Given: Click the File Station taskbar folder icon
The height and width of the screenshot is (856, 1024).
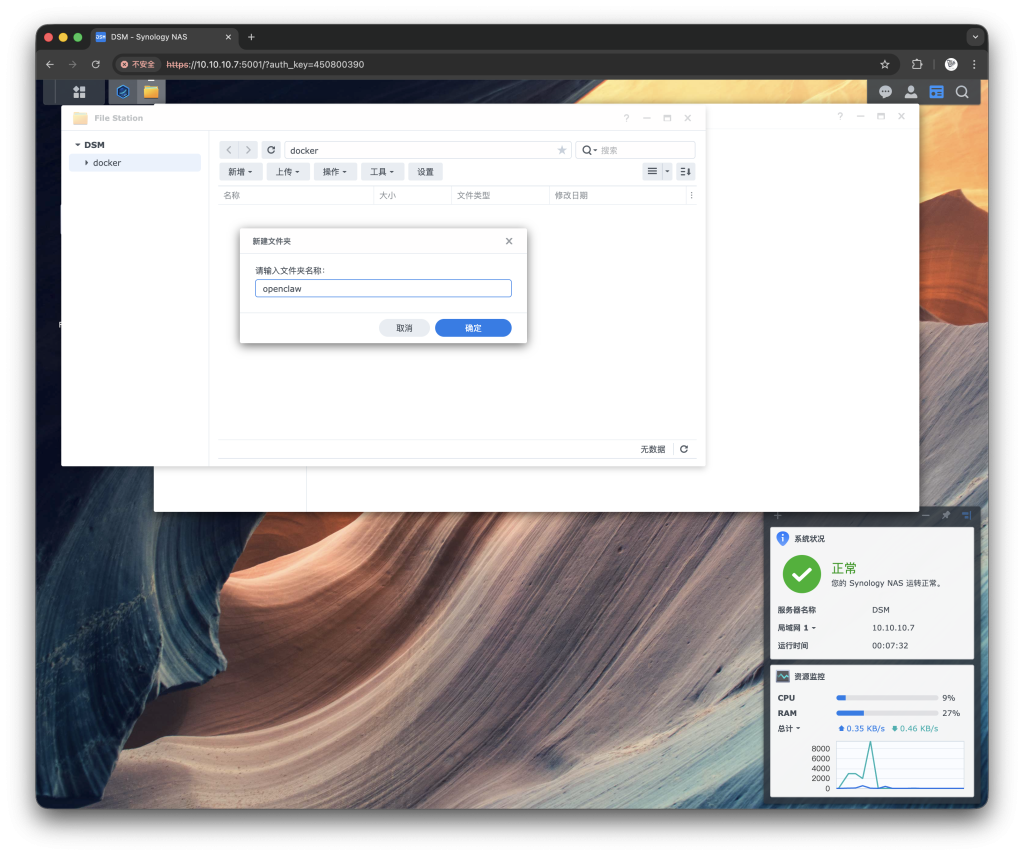Looking at the screenshot, I should pos(151,92).
